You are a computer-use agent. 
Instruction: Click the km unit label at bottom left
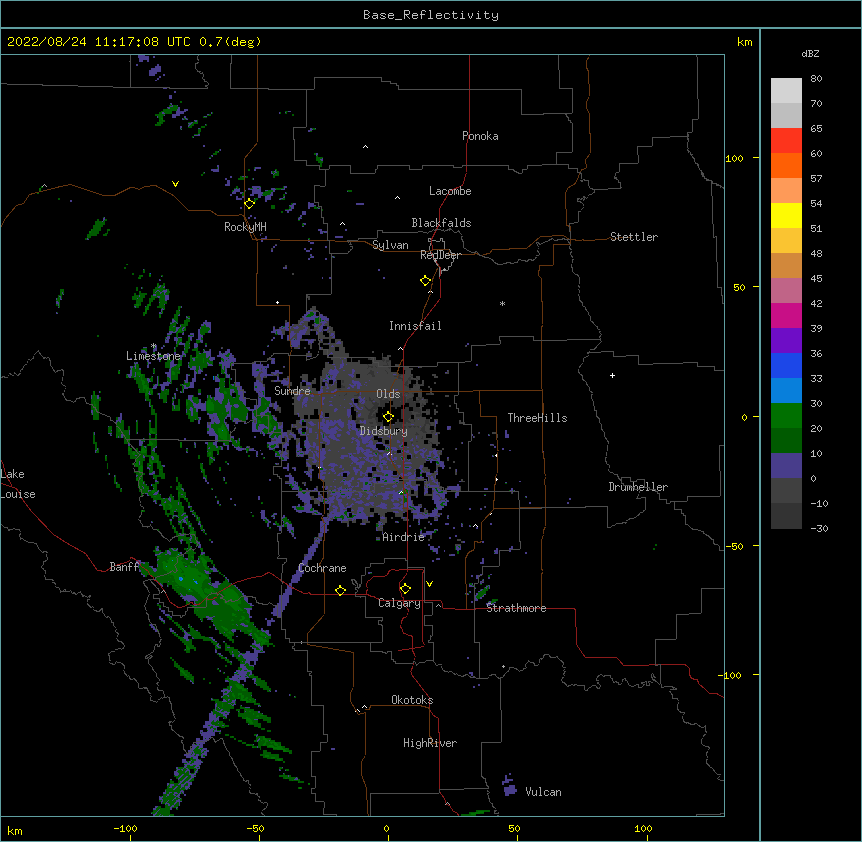coord(15,830)
